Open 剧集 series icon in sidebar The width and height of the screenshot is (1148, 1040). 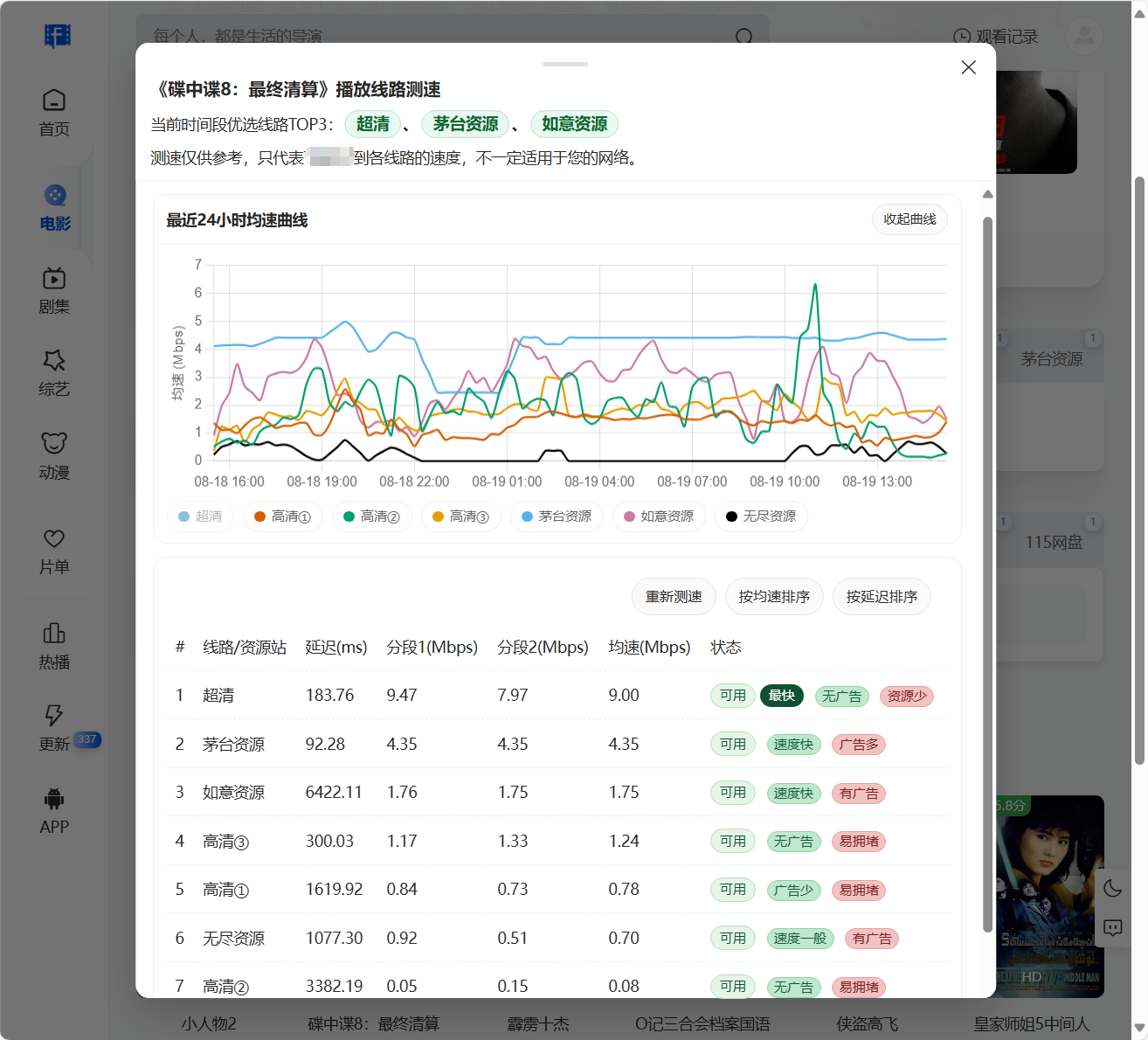54,279
